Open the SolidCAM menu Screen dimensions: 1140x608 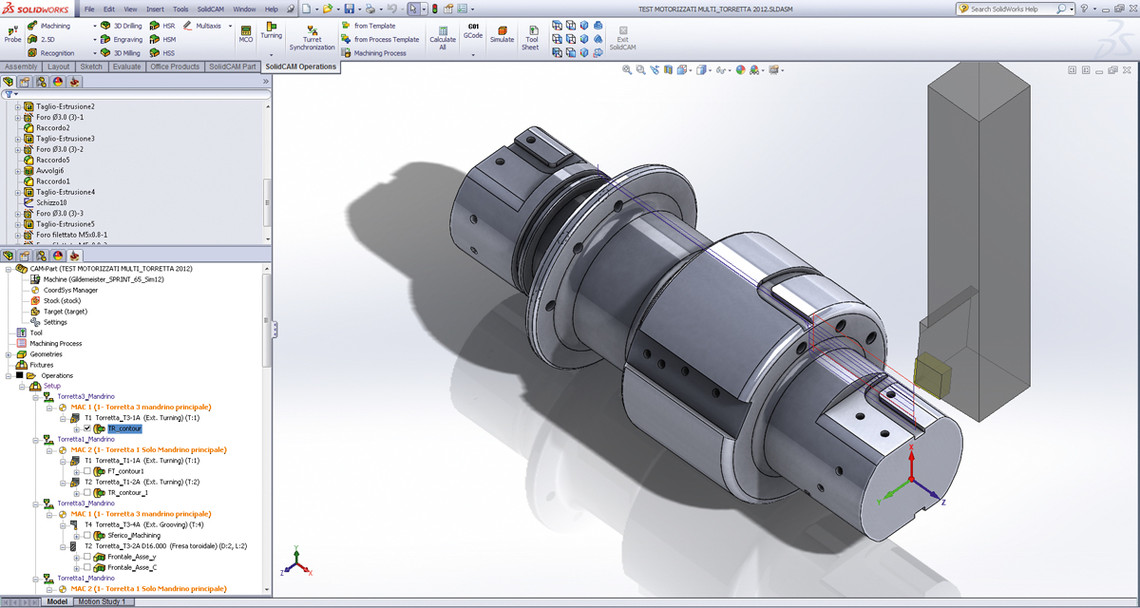[209, 9]
